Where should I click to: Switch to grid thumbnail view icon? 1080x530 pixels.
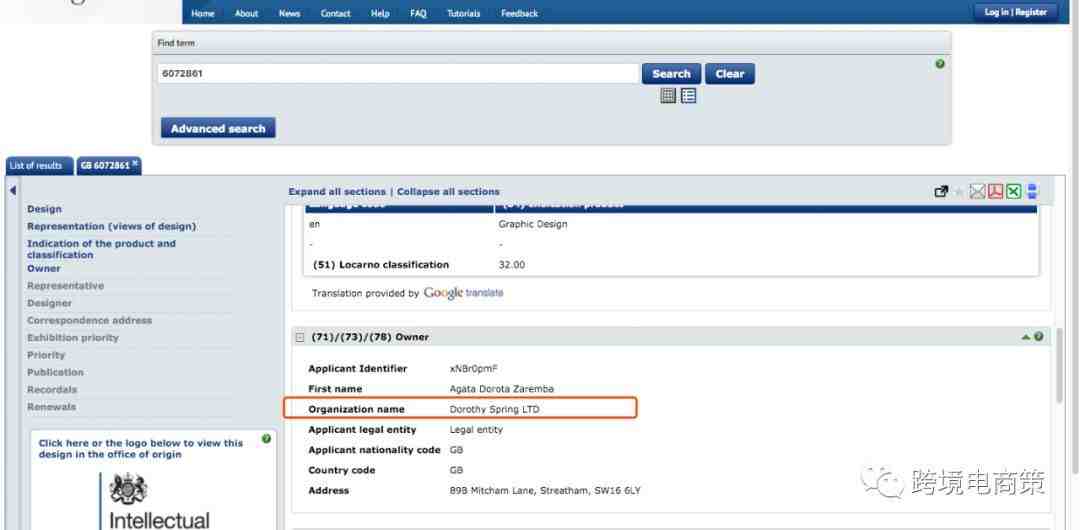[x=667, y=96]
